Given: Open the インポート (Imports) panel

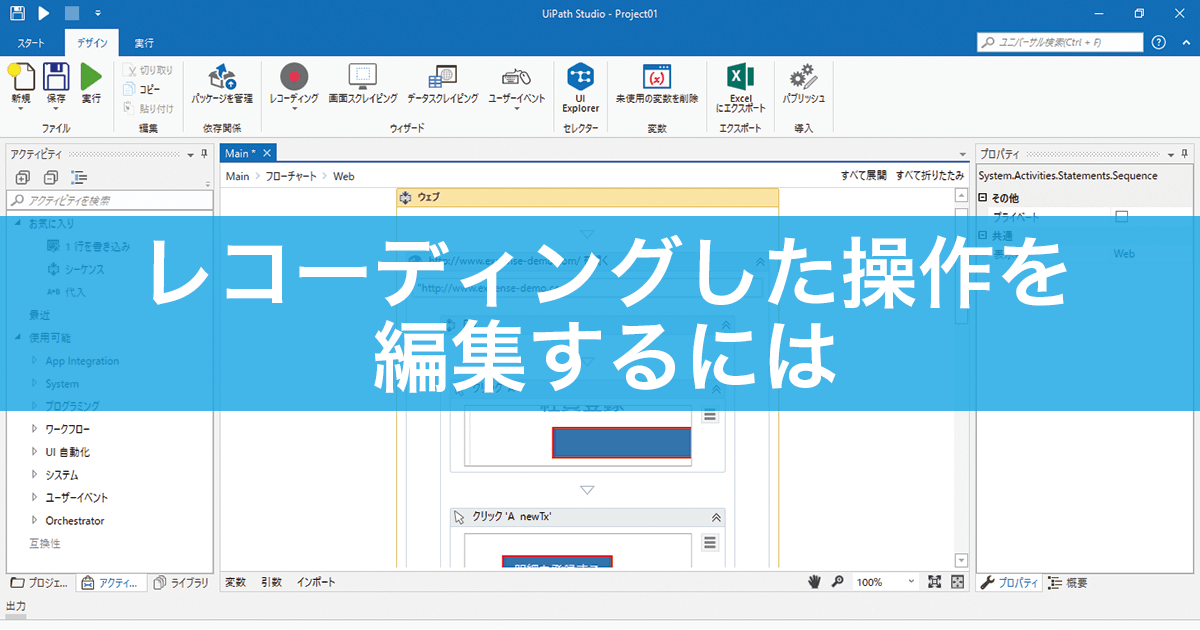Looking at the screenshot, I should point(316,581).
